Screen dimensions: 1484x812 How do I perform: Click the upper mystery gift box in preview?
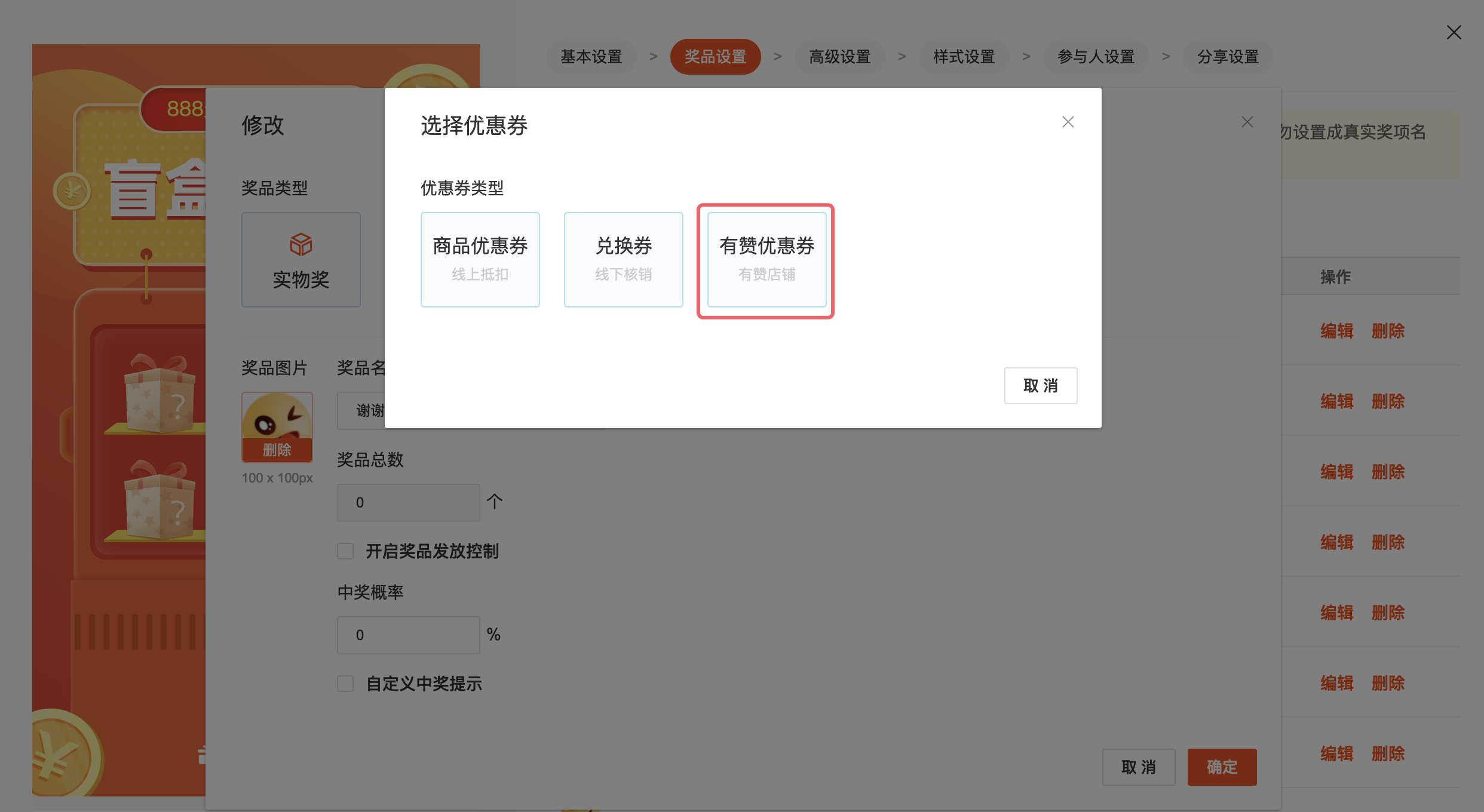(x=159, y=393)
